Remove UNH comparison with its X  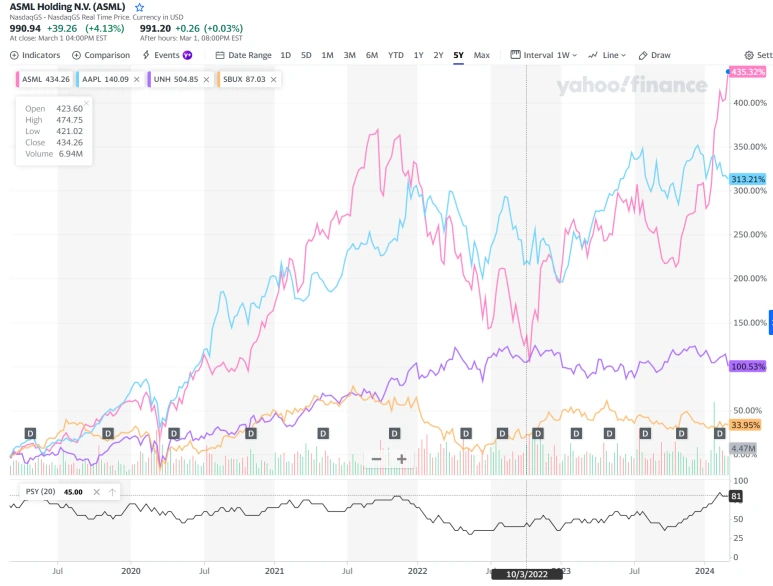point(206,79)
